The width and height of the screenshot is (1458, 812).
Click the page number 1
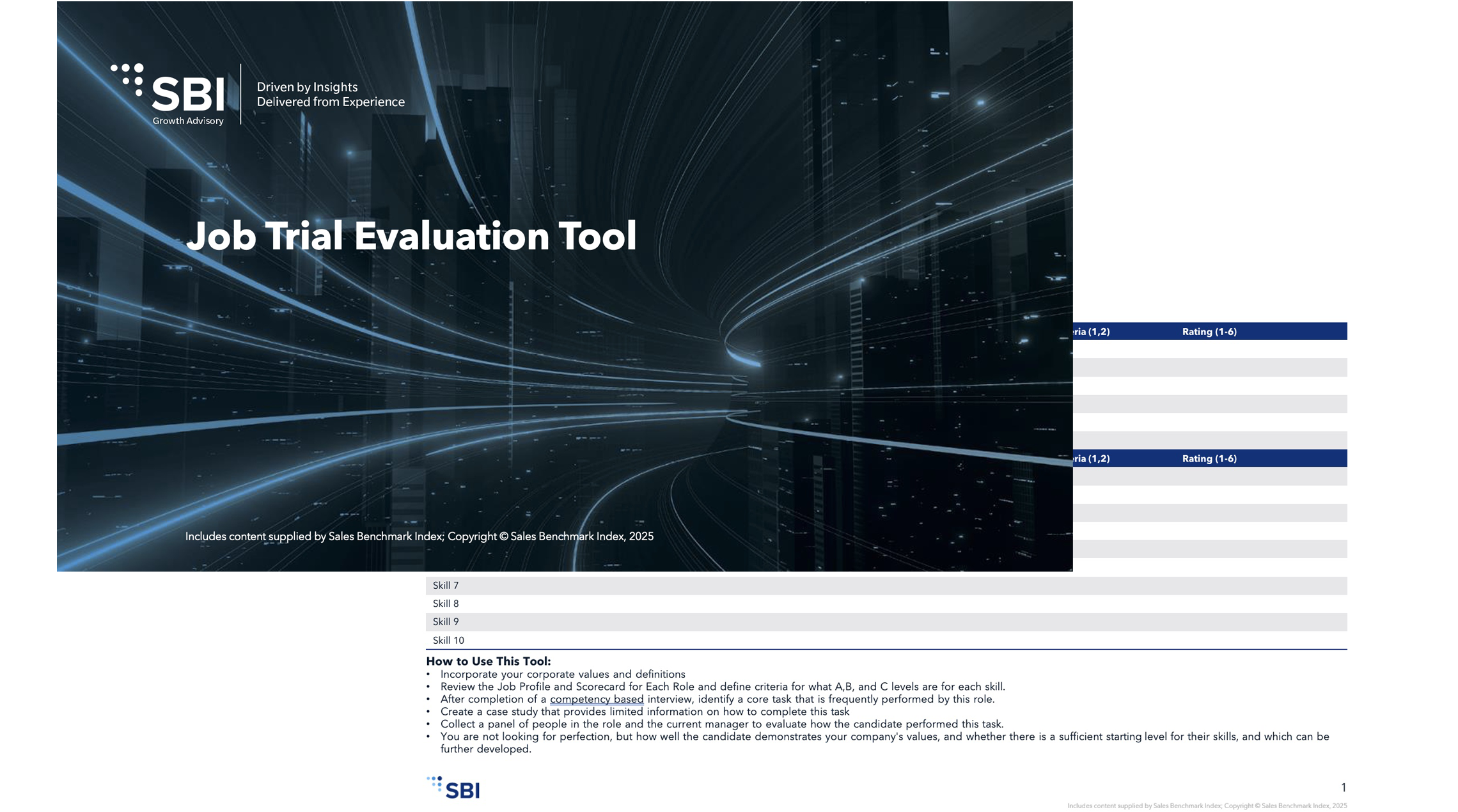coord(1344,787)
